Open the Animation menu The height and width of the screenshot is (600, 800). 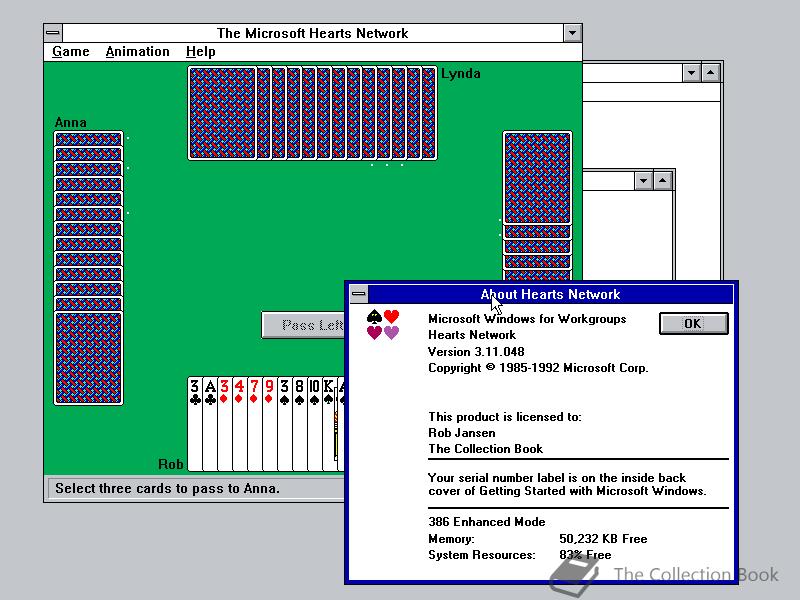click(x=137, y=52)
